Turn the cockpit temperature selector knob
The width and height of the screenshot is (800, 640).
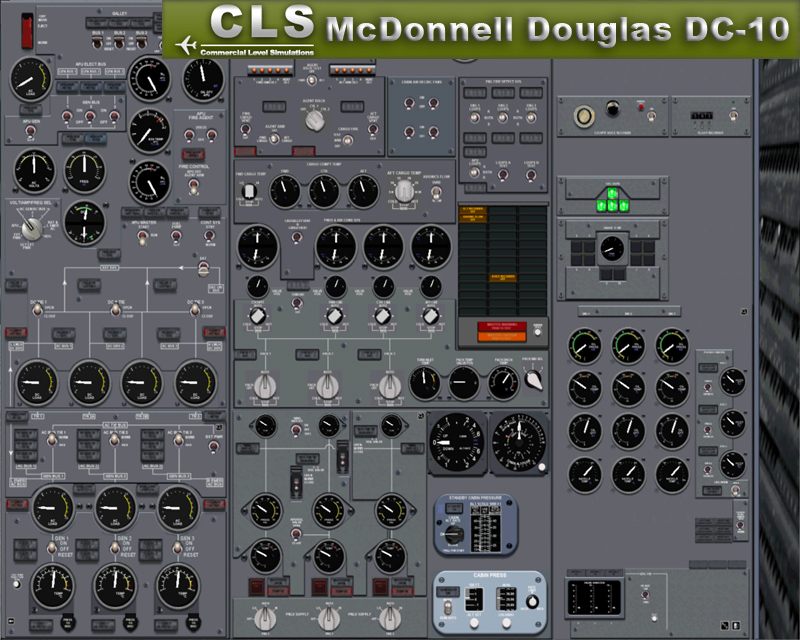tap(257, 316)
